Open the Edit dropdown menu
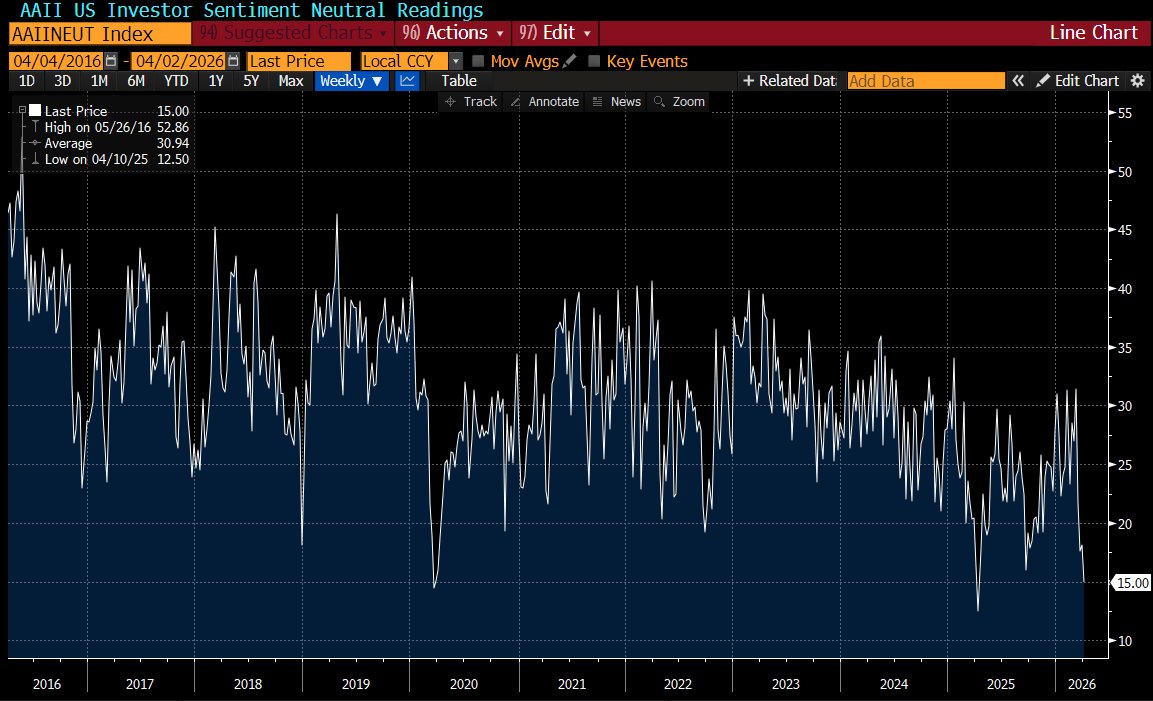Image resolution: width=1153 pixels, height=701 pixels. 555,33
